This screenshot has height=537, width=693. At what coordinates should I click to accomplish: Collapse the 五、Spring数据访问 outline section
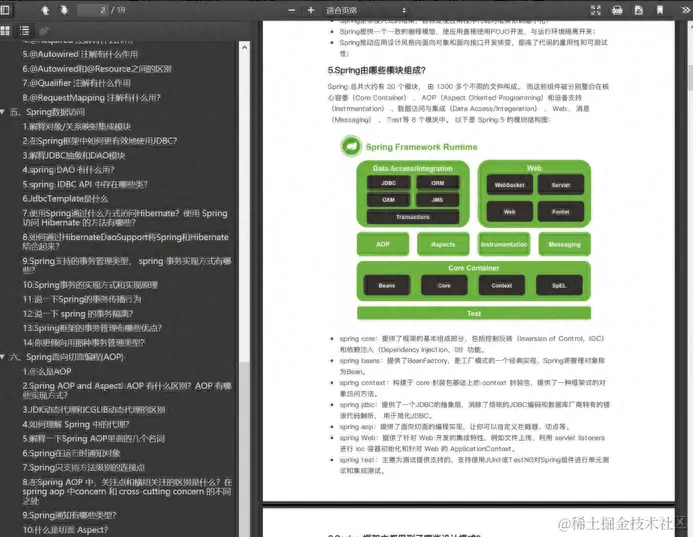pos(3,112)
